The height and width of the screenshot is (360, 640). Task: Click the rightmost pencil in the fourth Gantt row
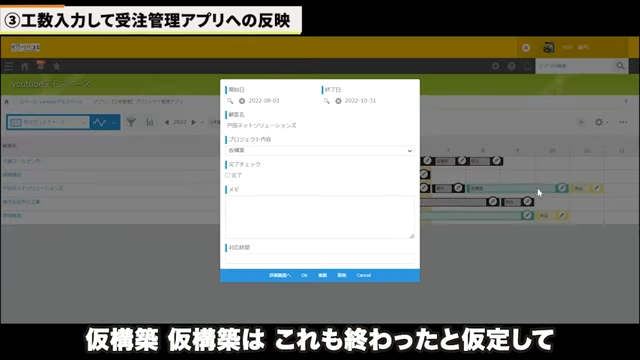[x=528, y=201]
